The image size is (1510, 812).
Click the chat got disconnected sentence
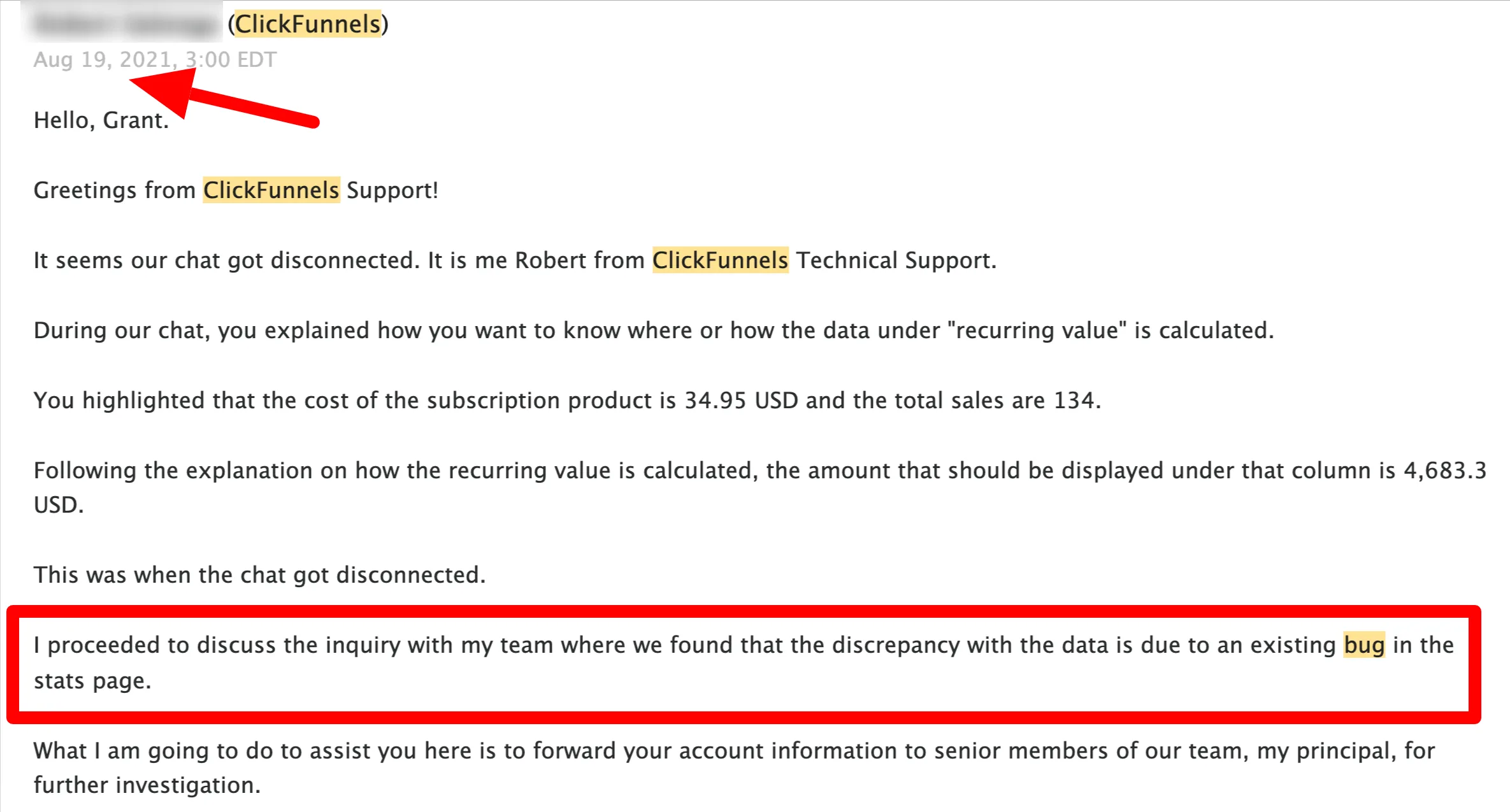(x=259, y=575)
